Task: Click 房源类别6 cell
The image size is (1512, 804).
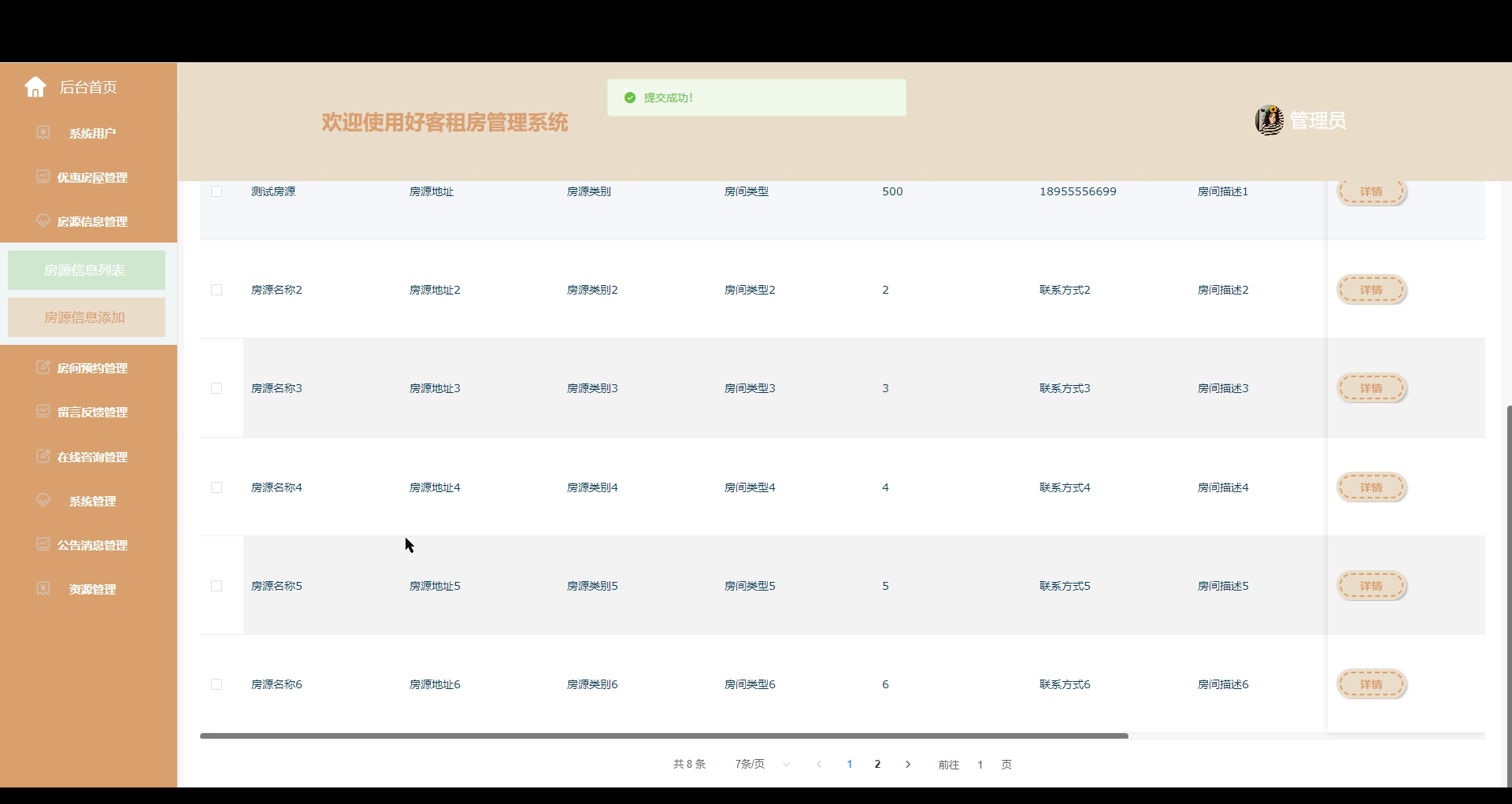Action: click(592, 684)
